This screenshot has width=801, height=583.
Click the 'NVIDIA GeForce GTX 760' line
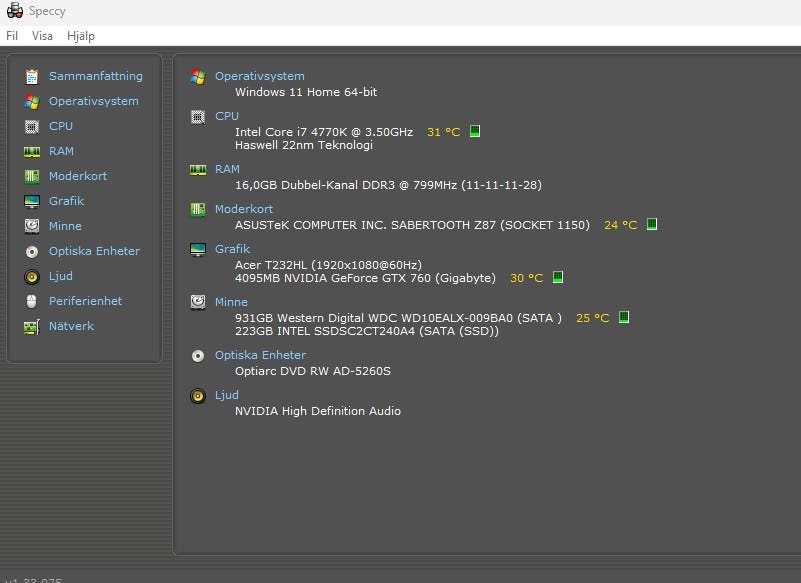click(x=365, y=278)
